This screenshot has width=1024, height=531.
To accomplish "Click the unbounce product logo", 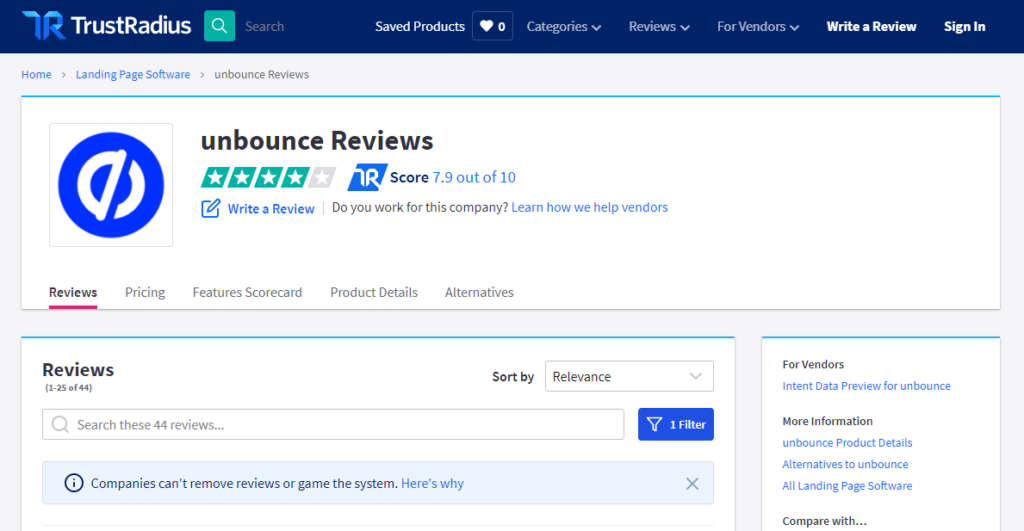I will 111,185.
